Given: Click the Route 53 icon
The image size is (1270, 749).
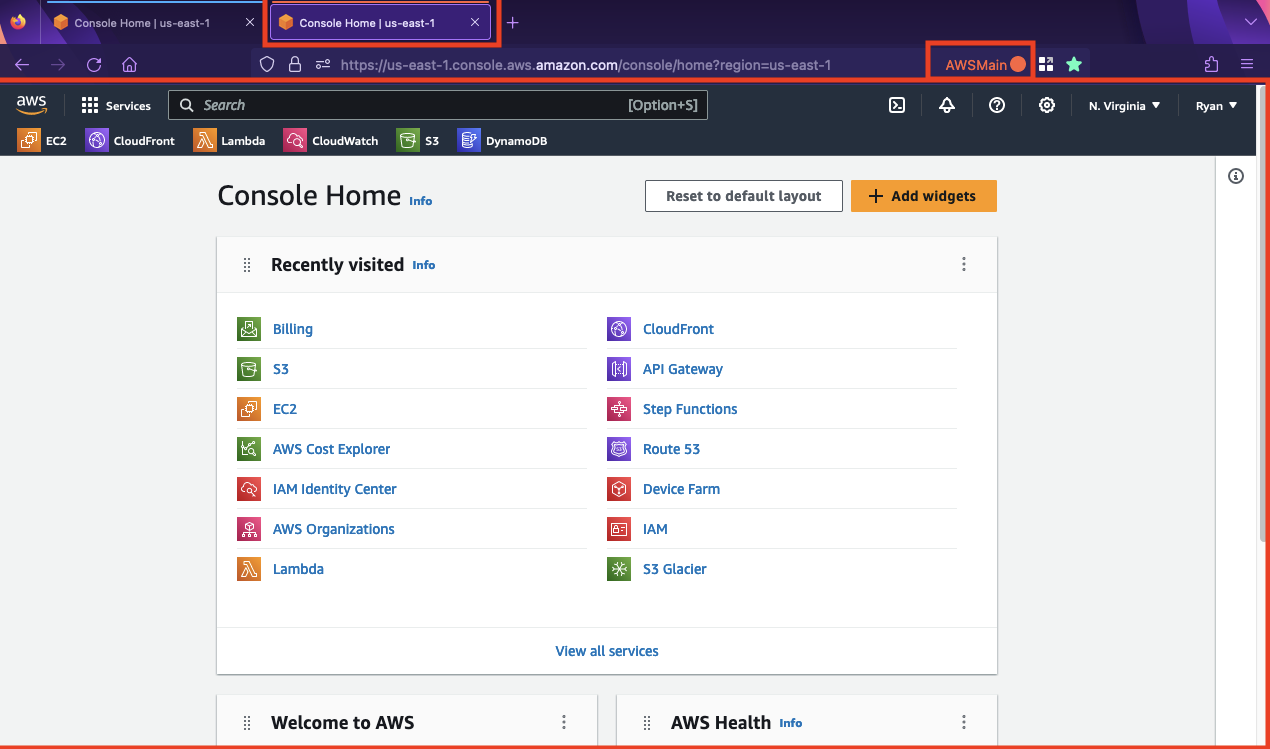Looking at the screenshot, I should [x=619, y=449].
